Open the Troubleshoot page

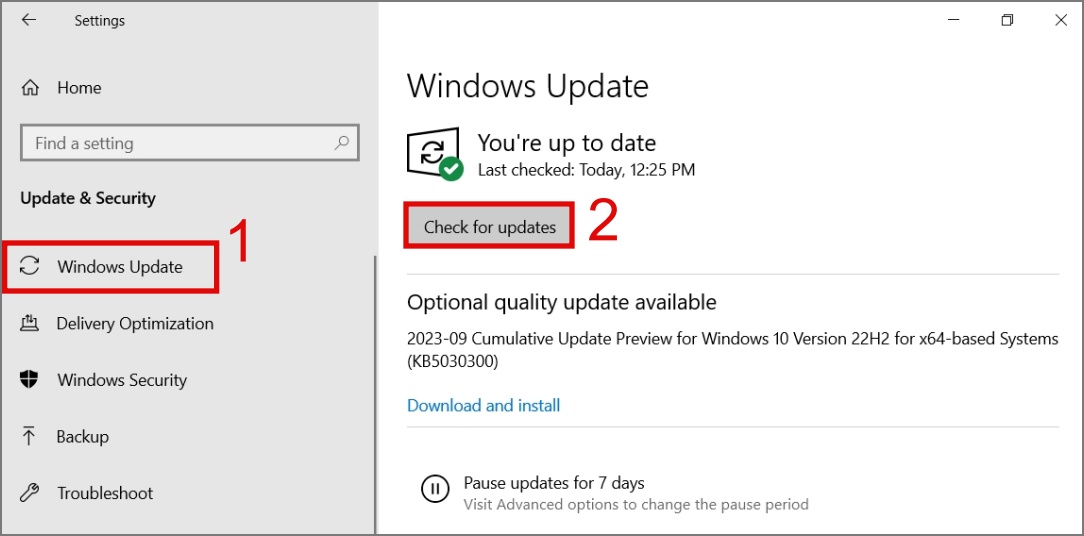pos(105,493)
